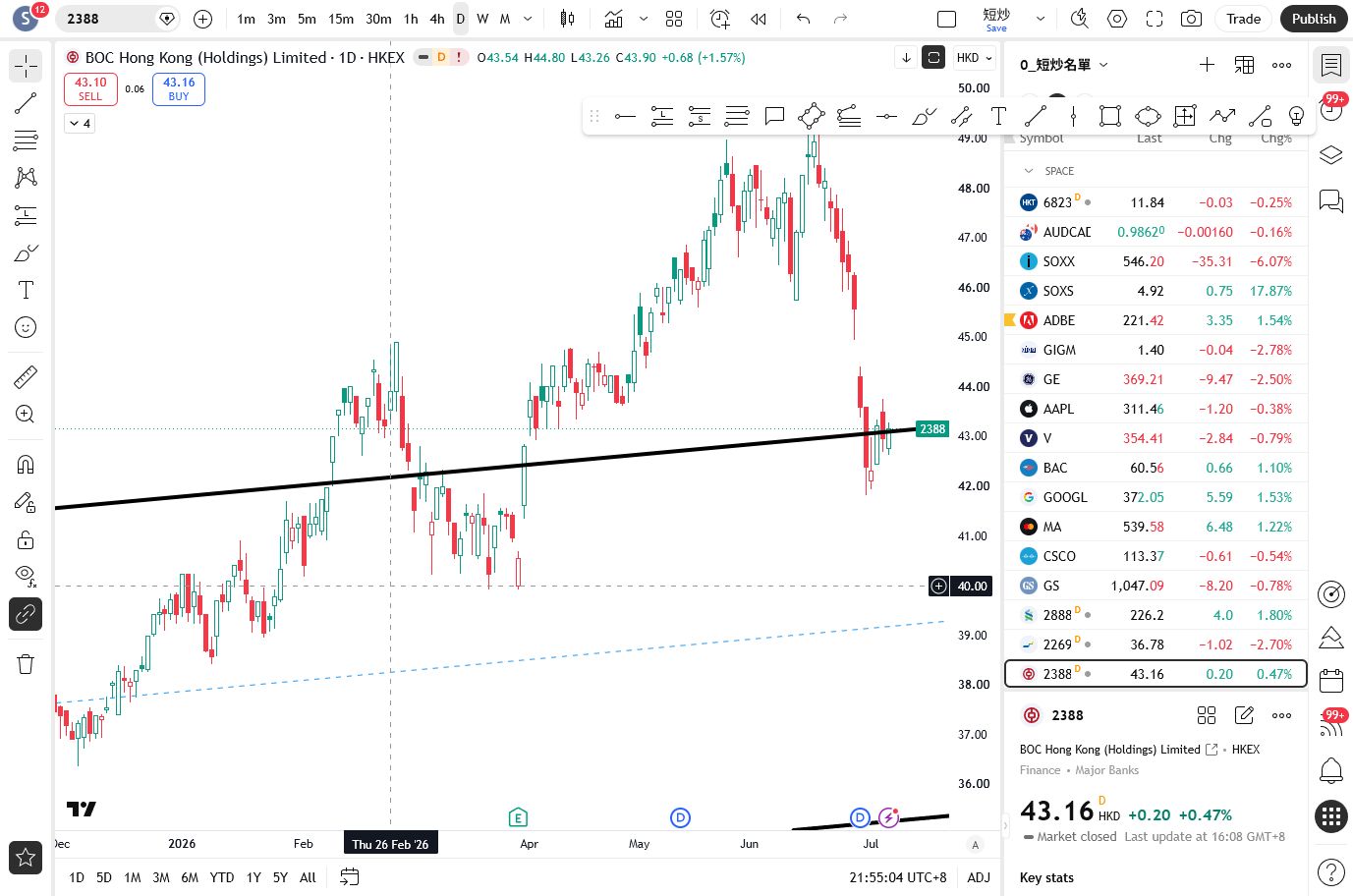Screen dimensions: 1353x896
Task: Toggle magnet mode
Action: point(26,465)
